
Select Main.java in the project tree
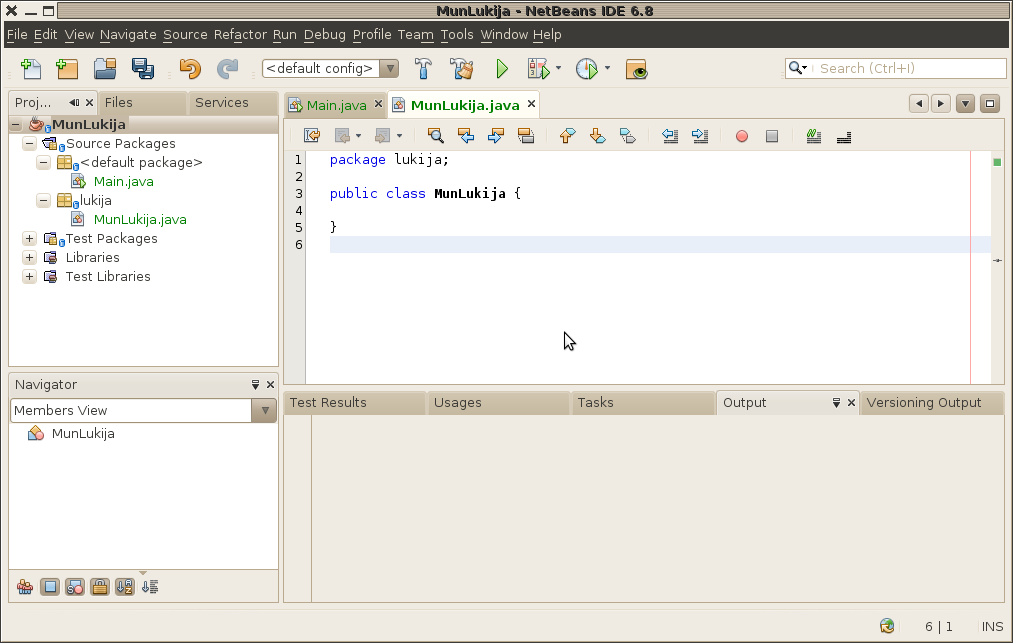tap(123, 182)
